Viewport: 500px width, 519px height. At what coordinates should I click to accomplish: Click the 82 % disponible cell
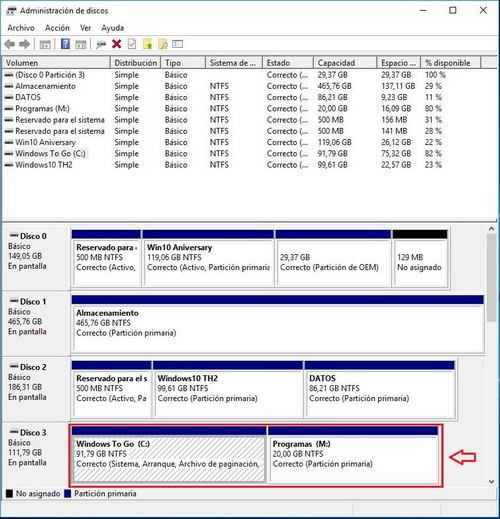click(x=433, y=154)
